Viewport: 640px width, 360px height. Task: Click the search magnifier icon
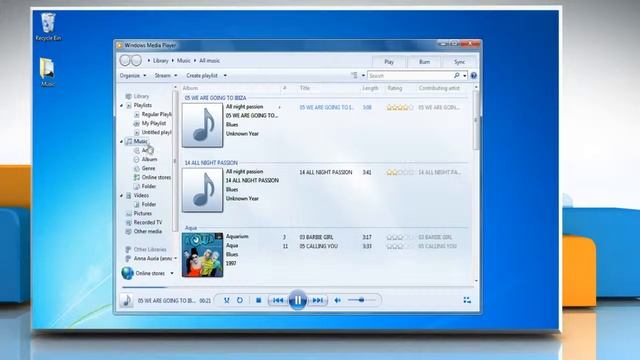pos(457,76)
